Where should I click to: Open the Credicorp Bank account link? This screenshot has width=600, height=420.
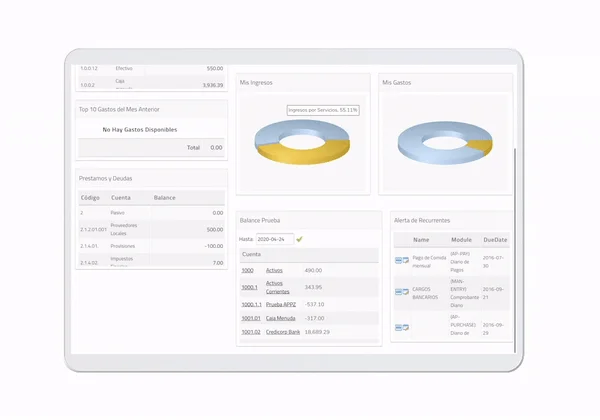(x=283, y=332)
